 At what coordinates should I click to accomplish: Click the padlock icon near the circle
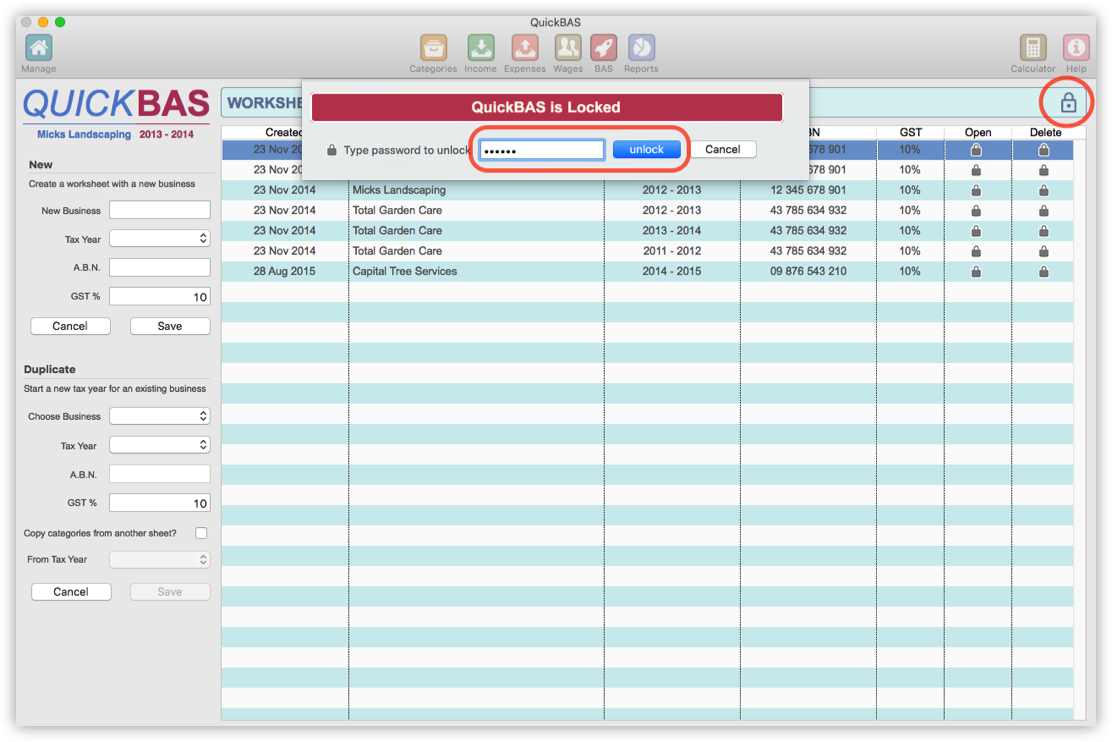1068,101
